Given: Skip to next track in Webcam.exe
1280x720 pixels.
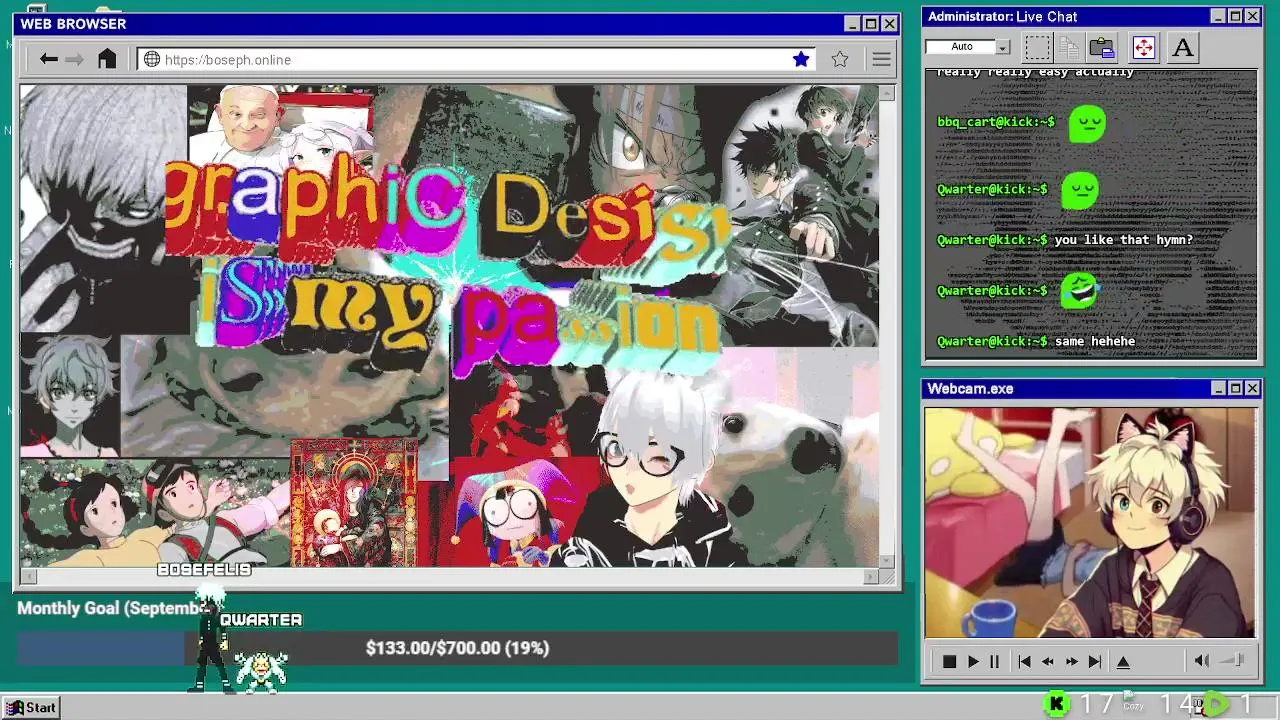Looking at the screenshot, I should click(x=1095, y=661).
